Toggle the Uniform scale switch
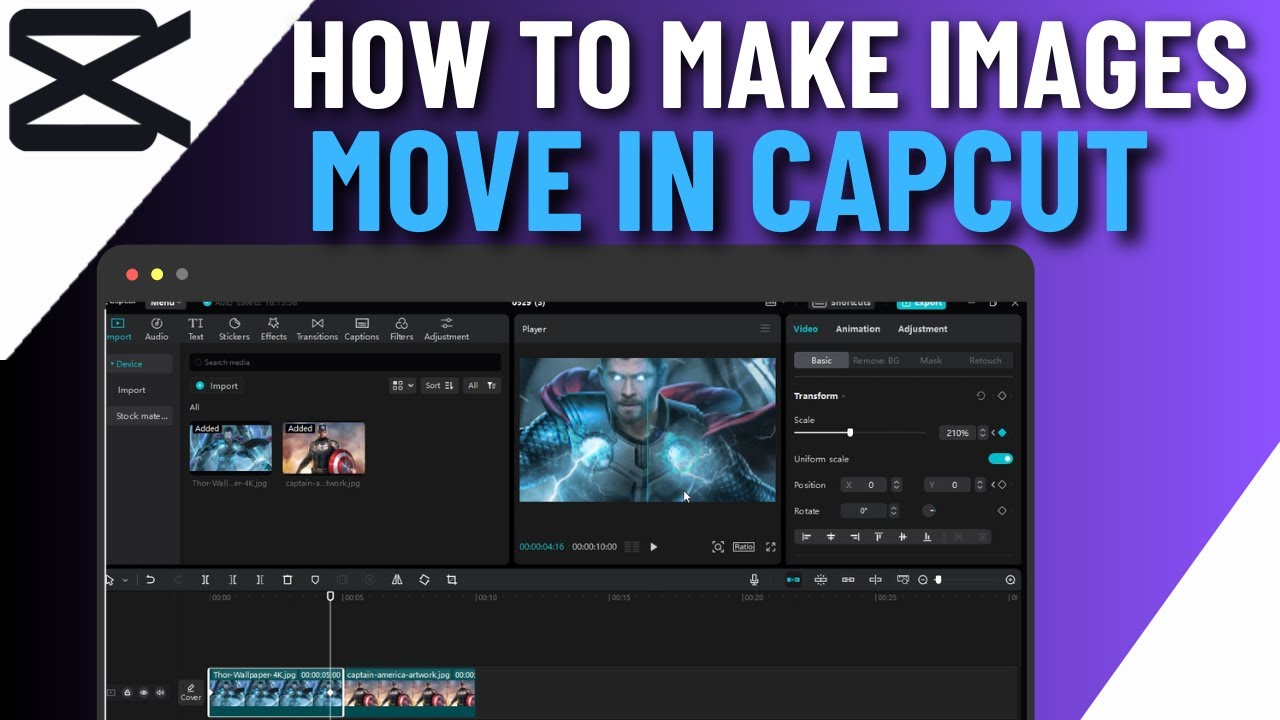Viewport: 1280px width, 720px height. [1000, 459]
